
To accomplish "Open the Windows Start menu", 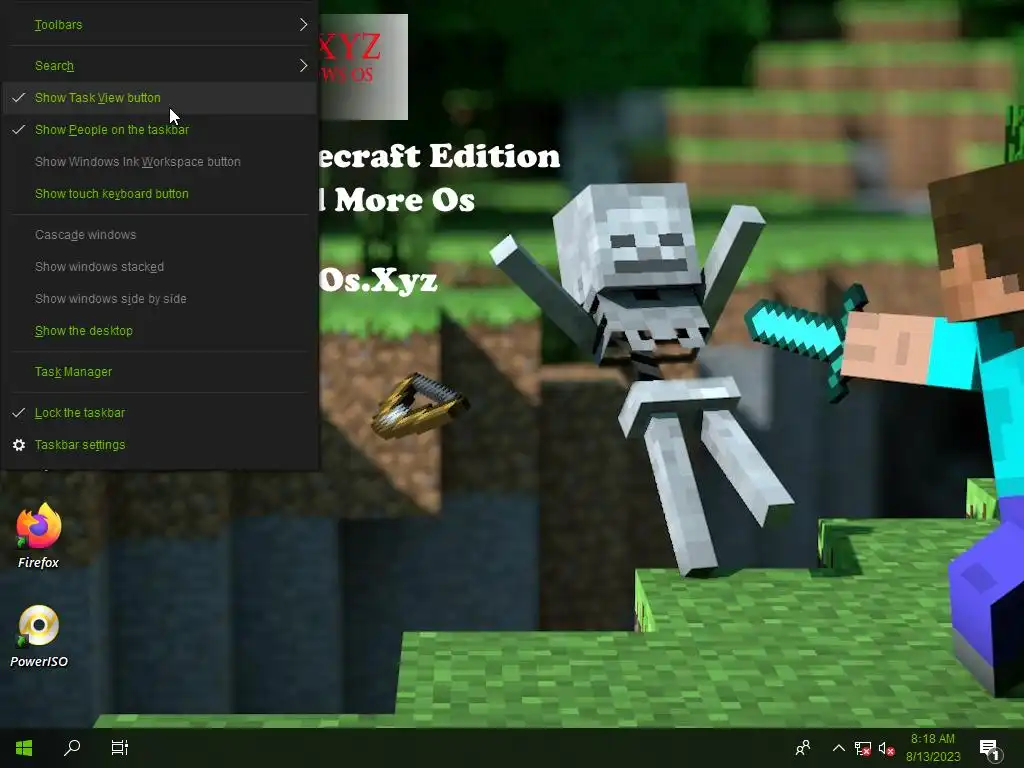I will click(x=24, y=748).
